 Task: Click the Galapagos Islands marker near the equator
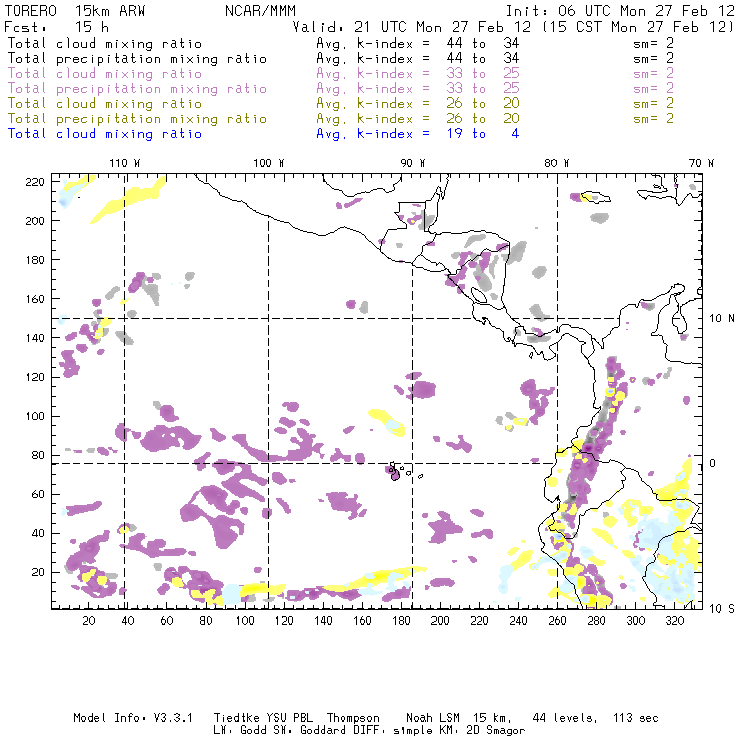coord(396,472)
